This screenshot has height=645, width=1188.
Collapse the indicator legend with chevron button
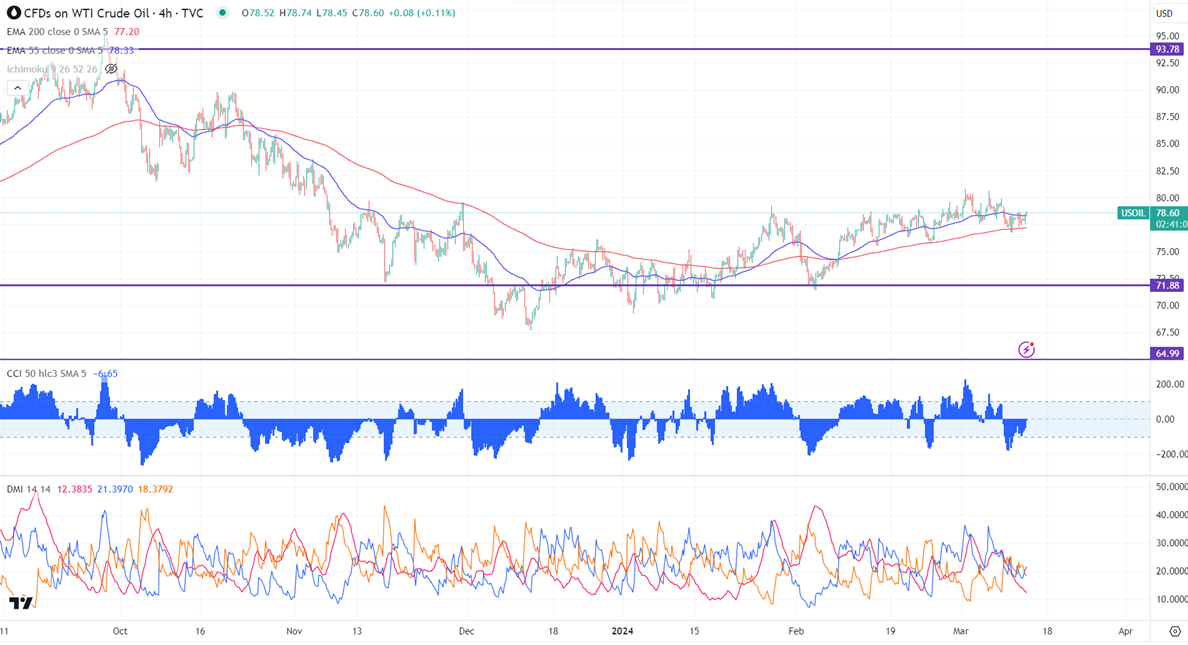pos(17,88)
